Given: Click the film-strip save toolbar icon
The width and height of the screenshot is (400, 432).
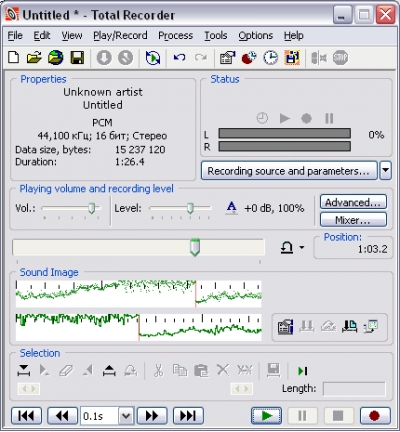Looking at the screenshot, I should coord(292,58).
